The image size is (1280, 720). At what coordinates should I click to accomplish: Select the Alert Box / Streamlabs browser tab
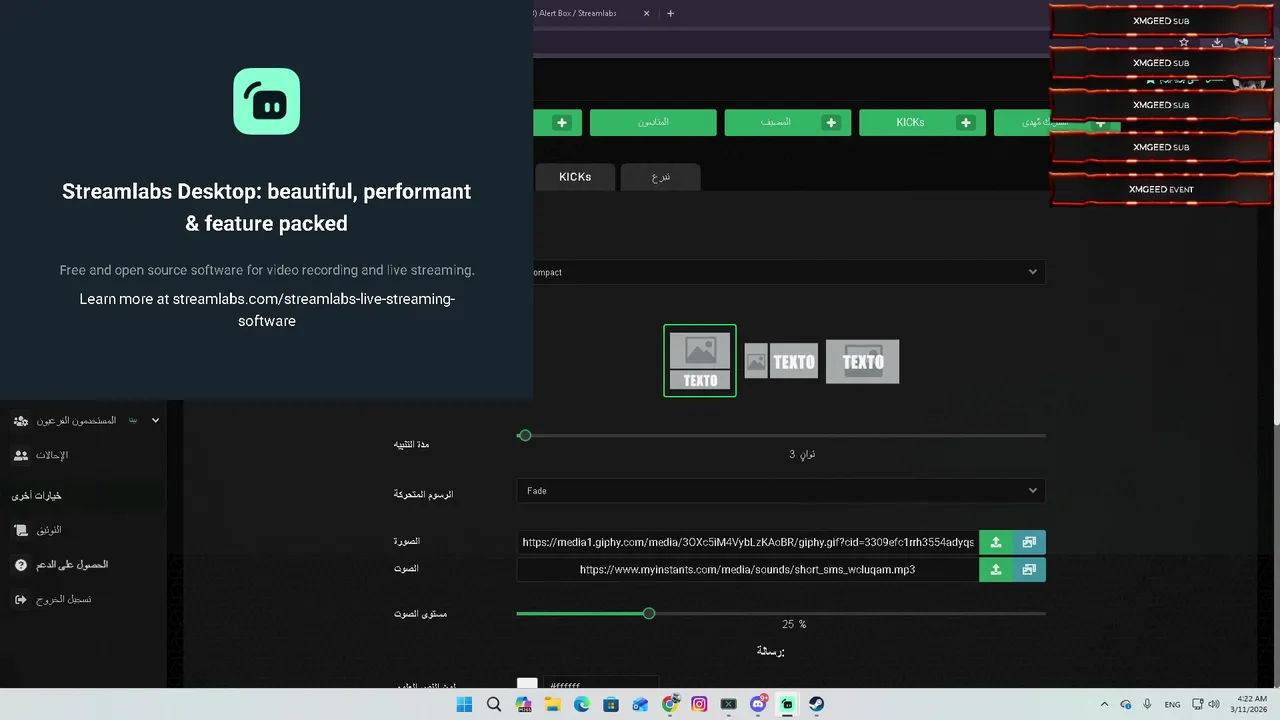(592, 13)
